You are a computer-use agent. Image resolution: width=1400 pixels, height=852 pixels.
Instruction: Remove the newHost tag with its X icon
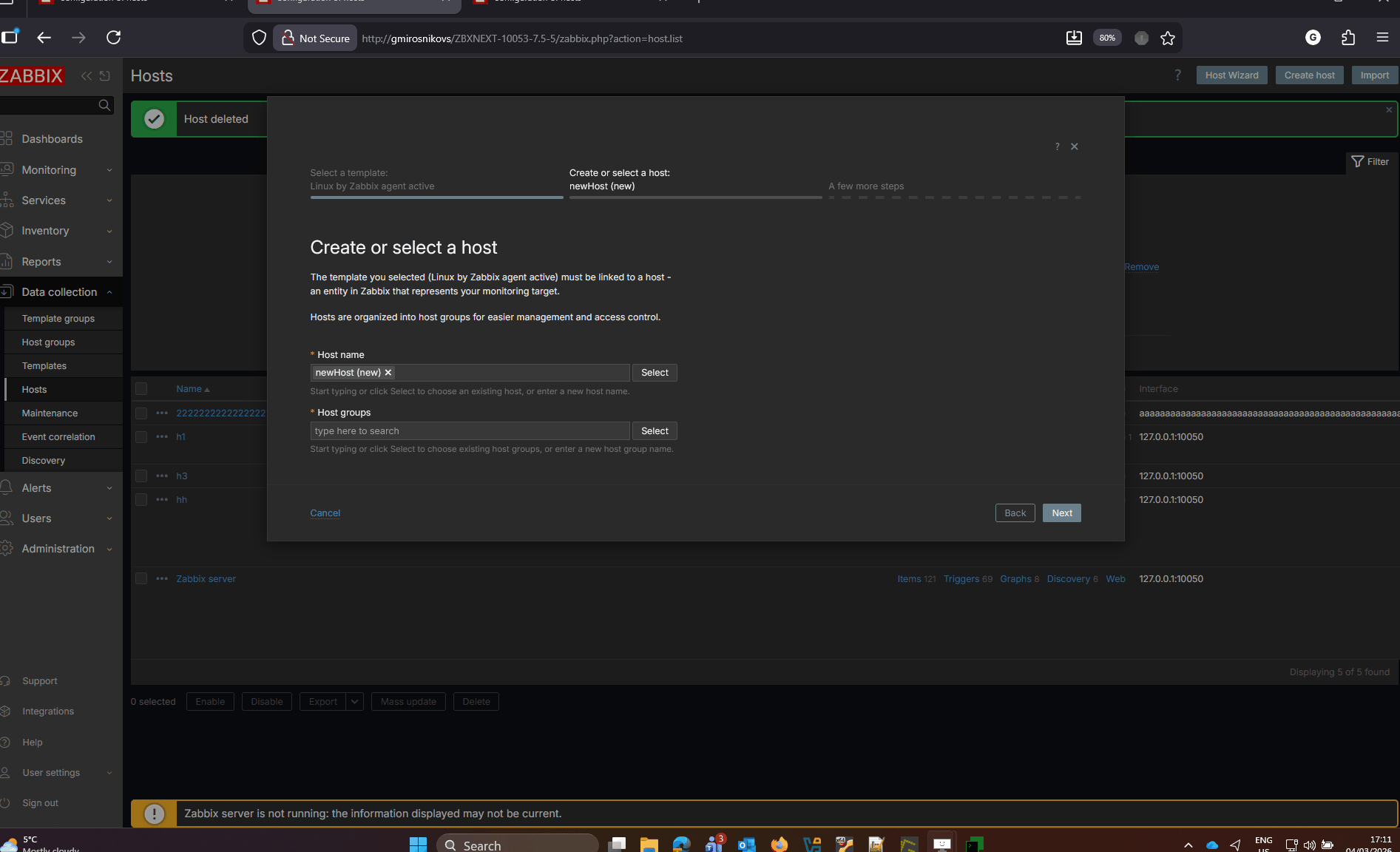tap(388, 373)
